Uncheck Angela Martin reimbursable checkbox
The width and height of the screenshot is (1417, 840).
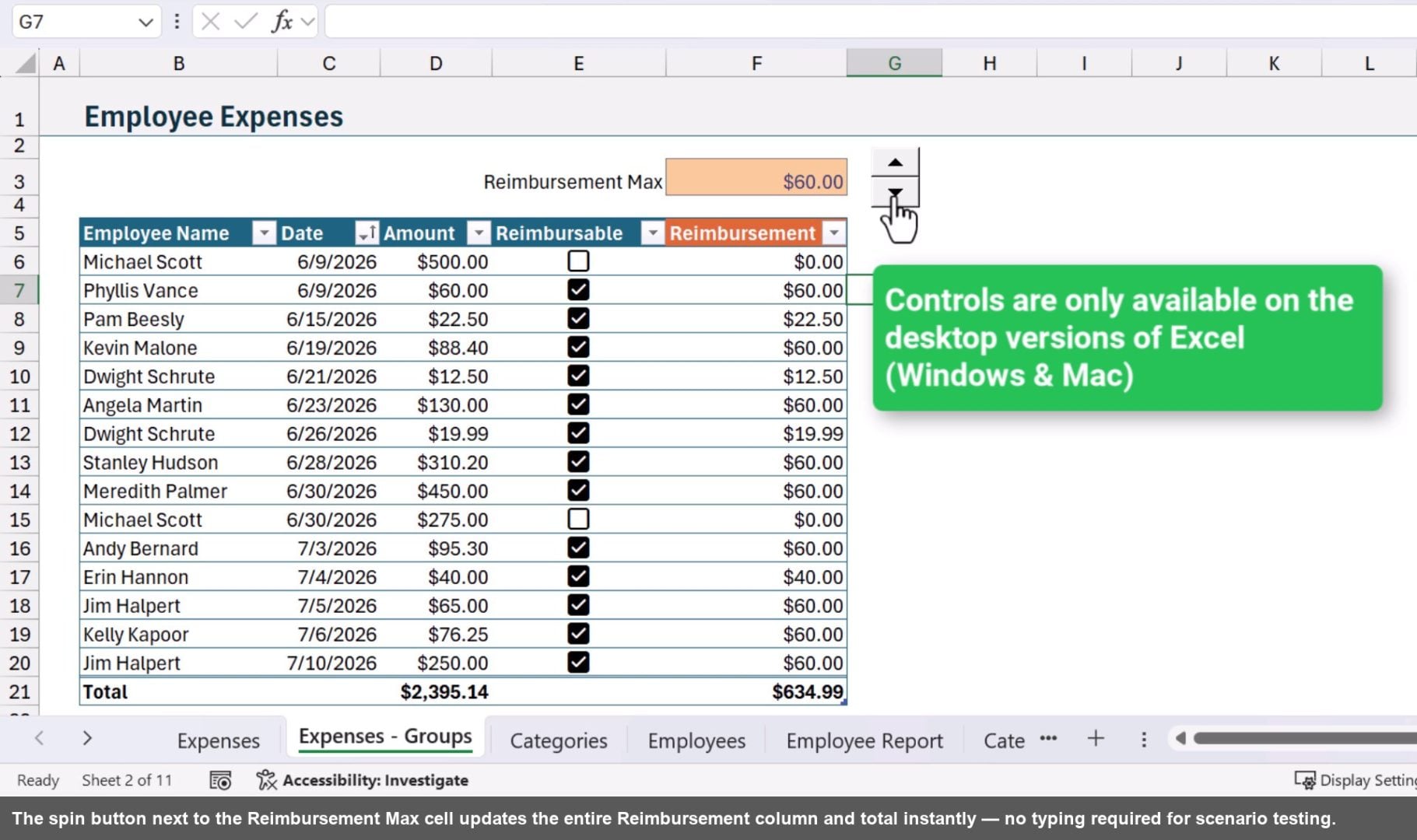pos(578,404)
